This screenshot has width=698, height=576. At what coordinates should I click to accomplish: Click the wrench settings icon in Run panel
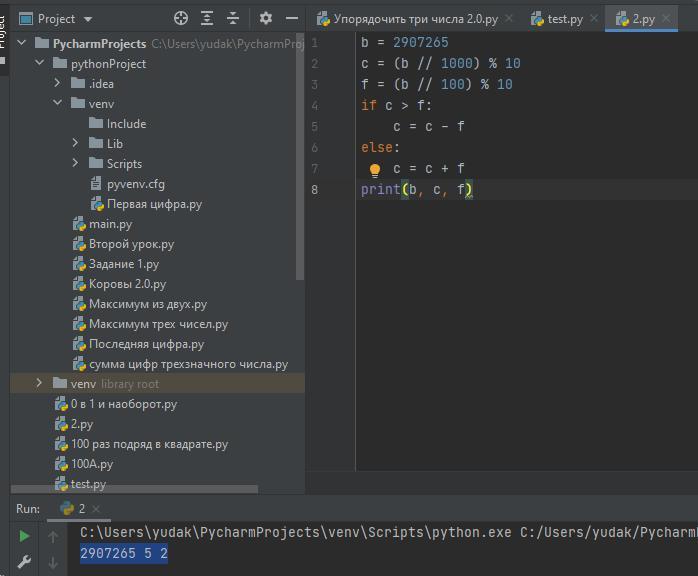25,562
